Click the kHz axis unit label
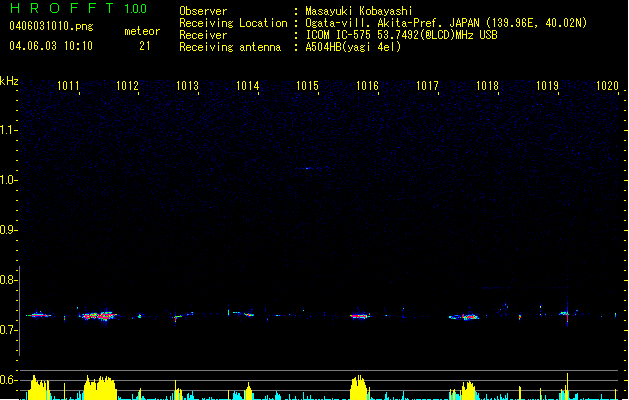Screen dimensions: 629x400 click(9, 81)
